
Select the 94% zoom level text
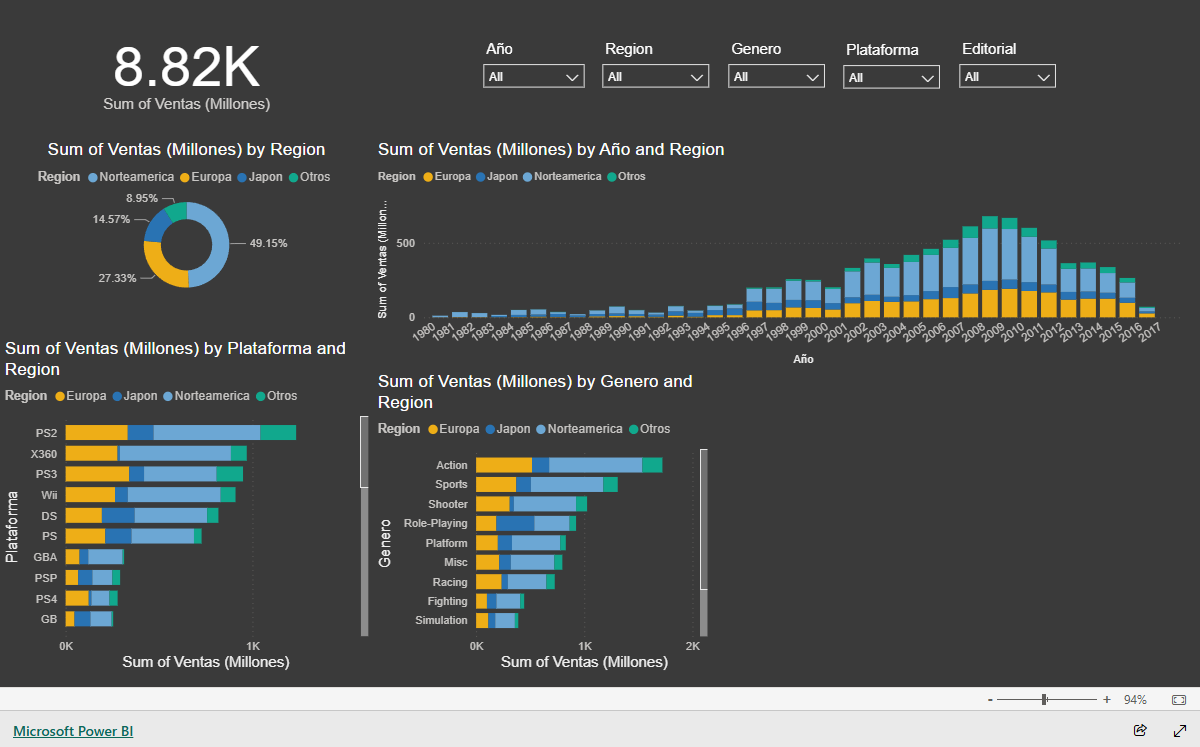pyautogui.click(x=1135, y=700)
